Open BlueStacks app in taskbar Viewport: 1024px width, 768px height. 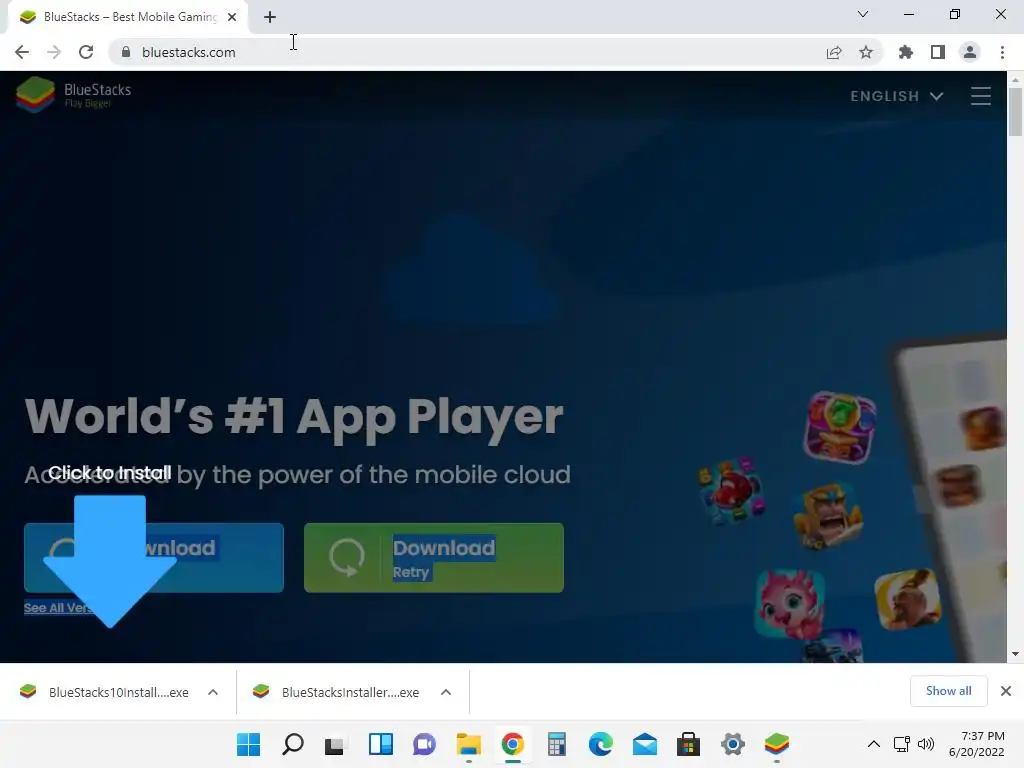(776, 744)
